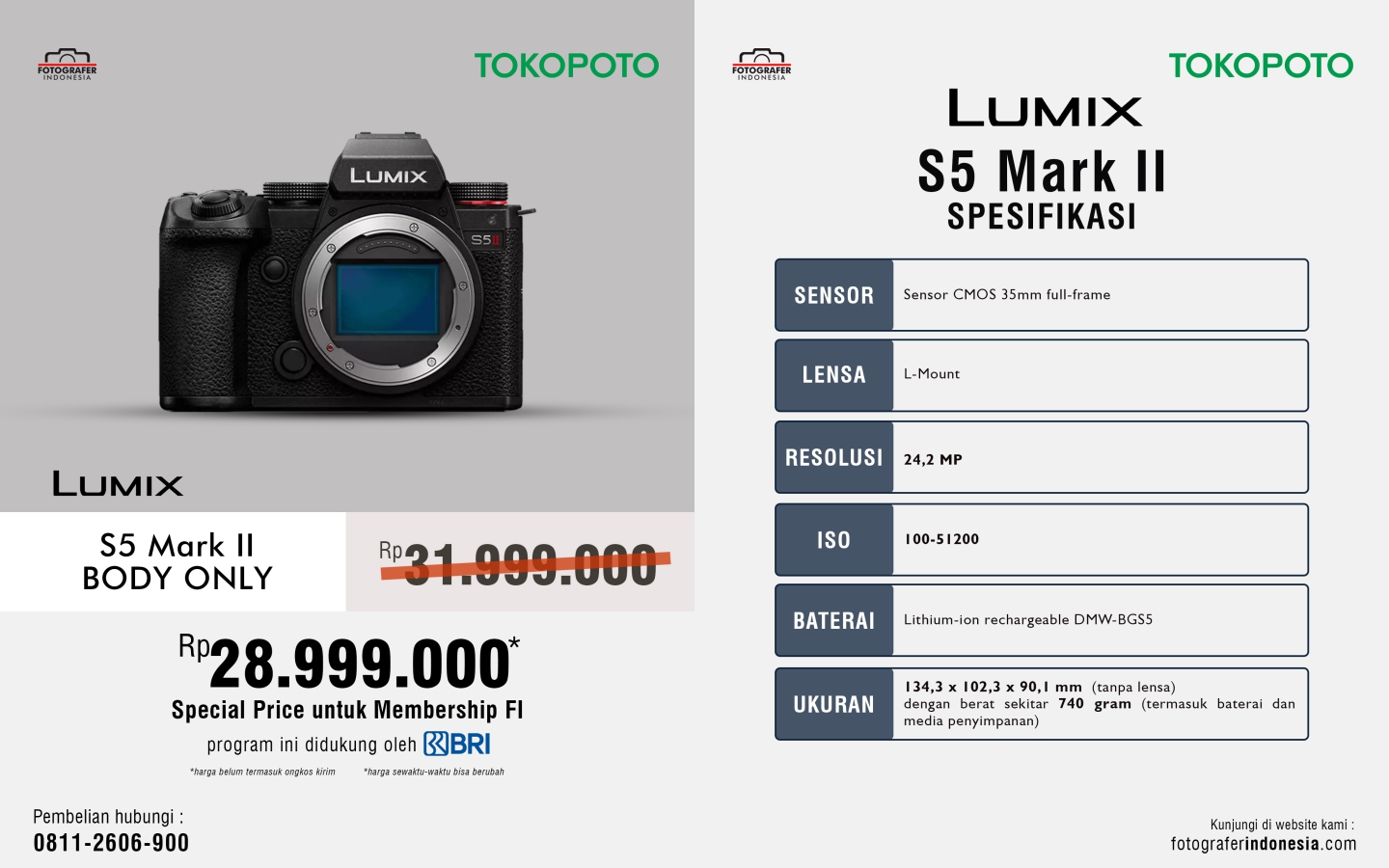Click the Fotografer Indonesia logo on the right panel
1389x868 pixels.
pos(762,65)
